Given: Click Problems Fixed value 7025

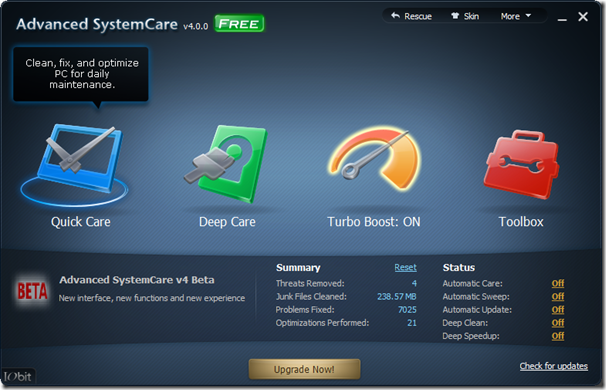Looking at the screenshot, I should click(407, 310).
